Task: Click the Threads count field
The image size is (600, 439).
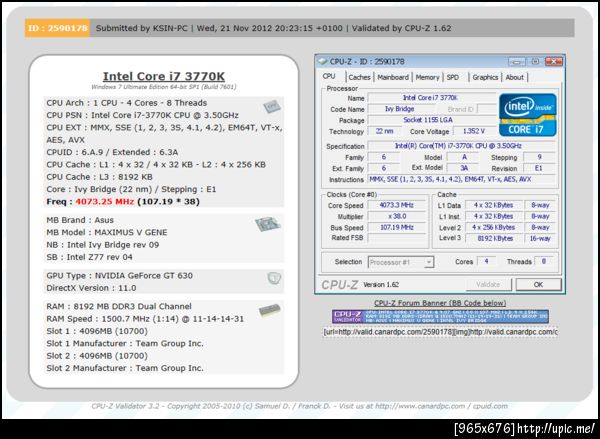Action: click(544, 261)
